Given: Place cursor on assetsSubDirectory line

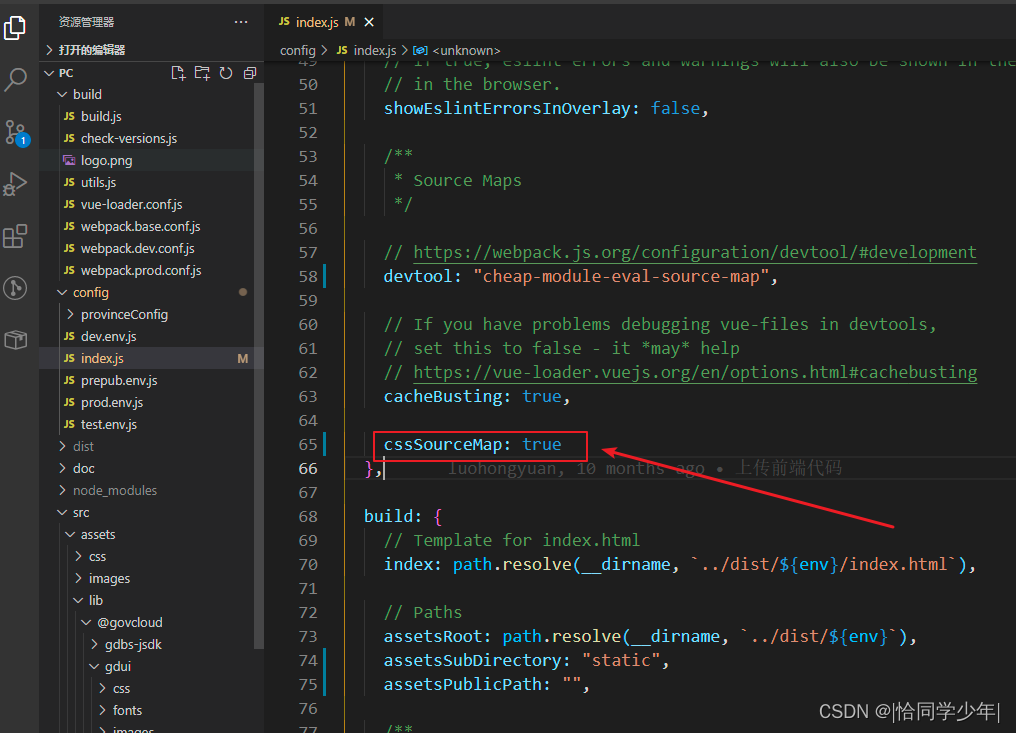Looking at the screenshot, I should click(526, 660).
